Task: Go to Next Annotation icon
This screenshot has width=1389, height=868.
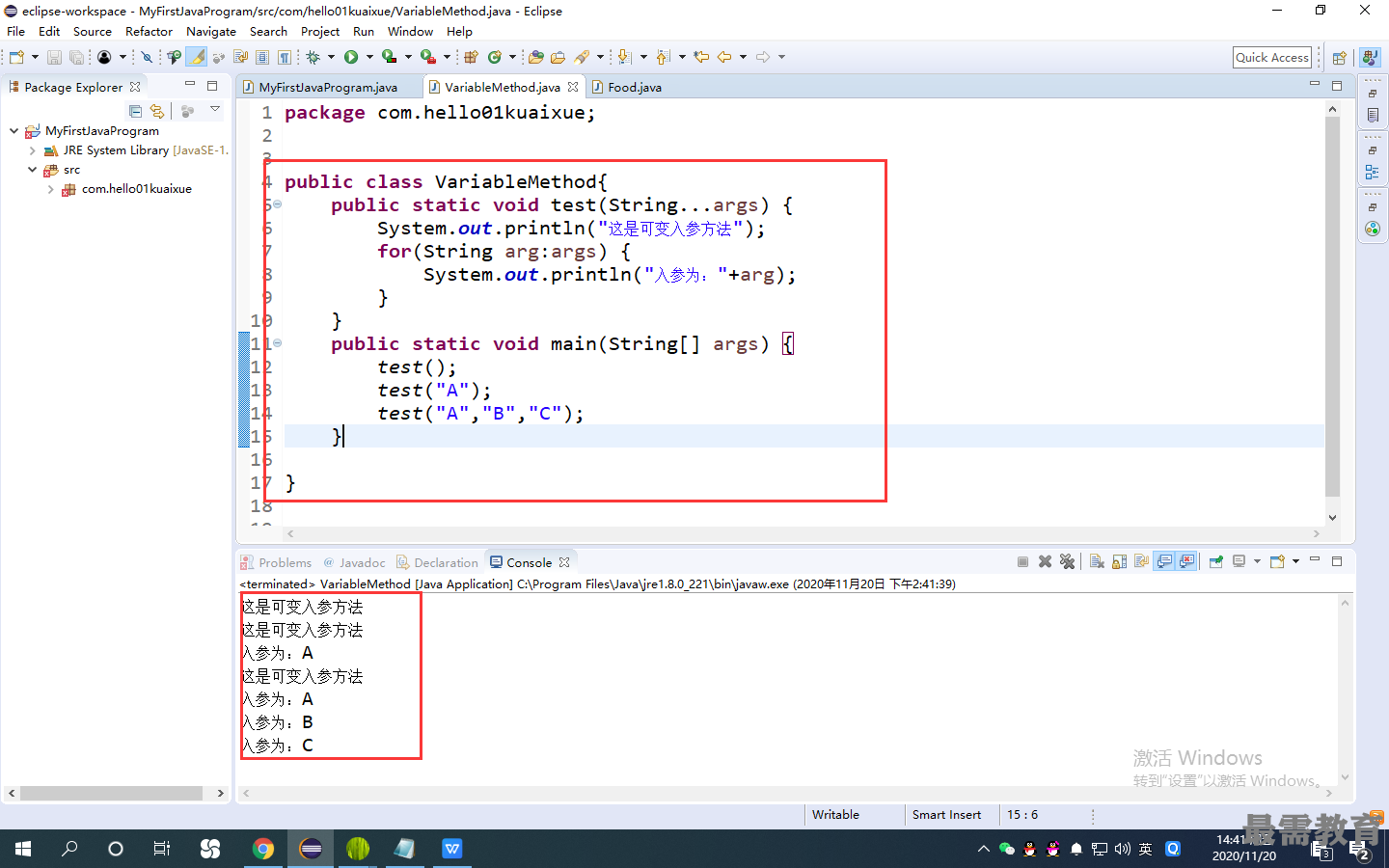Action: pyautogui.click(x=624, y=57)
